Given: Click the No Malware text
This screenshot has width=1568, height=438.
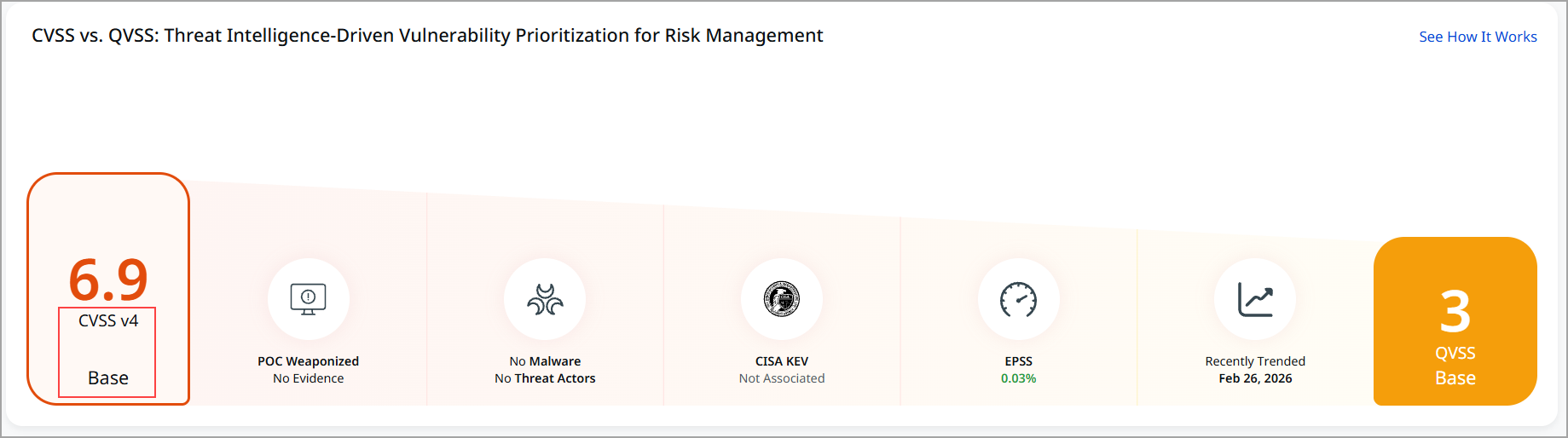Looking at the screenshot, I should tap(545, 361).
